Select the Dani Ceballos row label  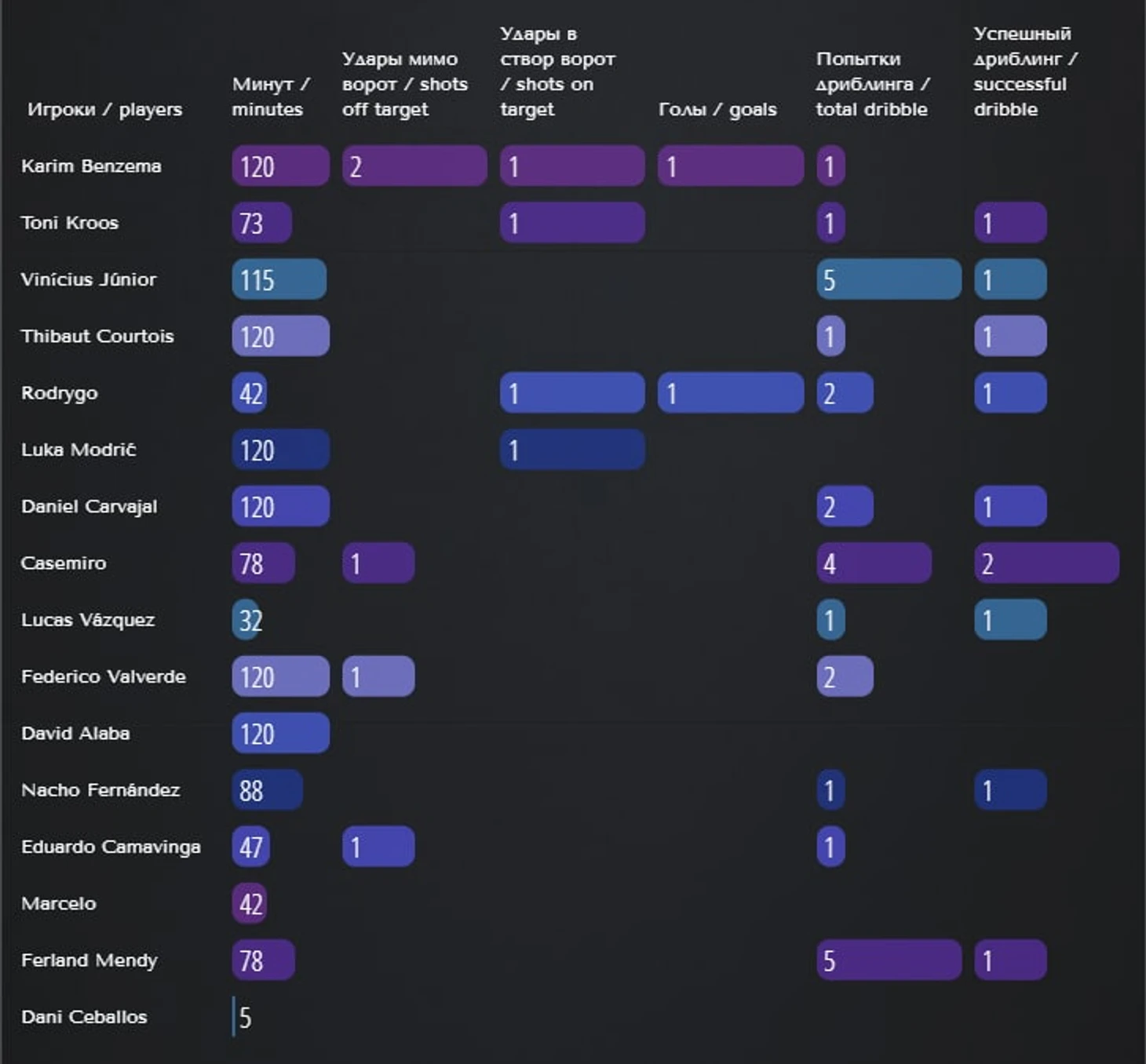[84, 1017]
